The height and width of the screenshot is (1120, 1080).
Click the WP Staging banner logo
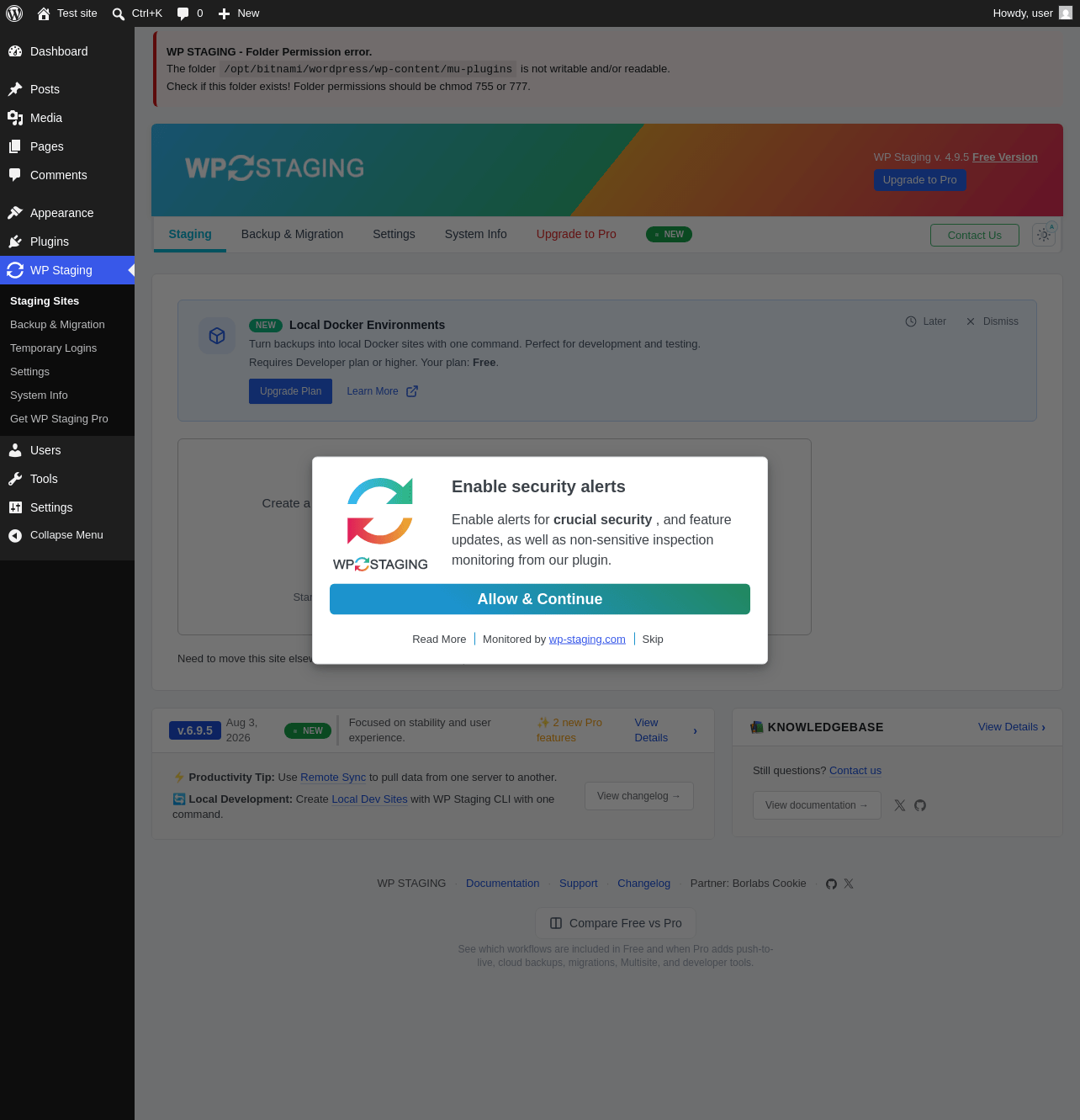tap(274, 168)
